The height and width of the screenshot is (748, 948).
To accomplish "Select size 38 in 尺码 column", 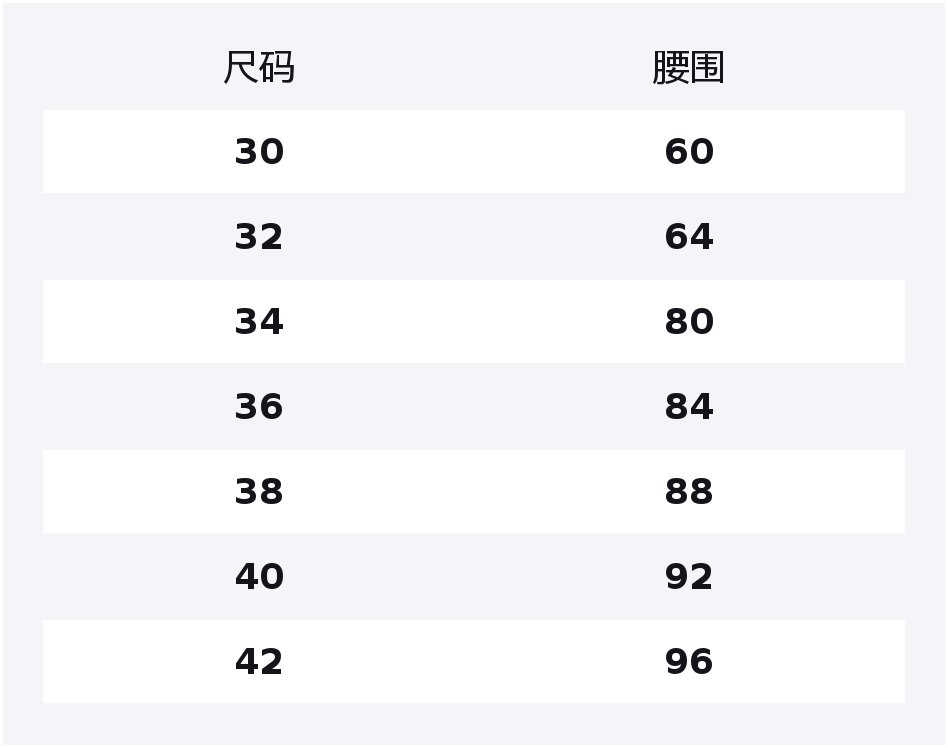I will pyautogui.click(x=259, y=492).
